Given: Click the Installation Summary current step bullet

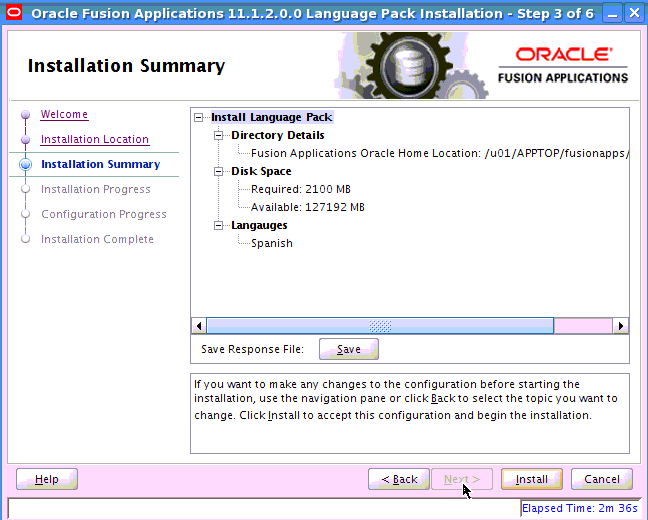Looking at the screenshot, I should pyautogui.click(x=26, y=165).
